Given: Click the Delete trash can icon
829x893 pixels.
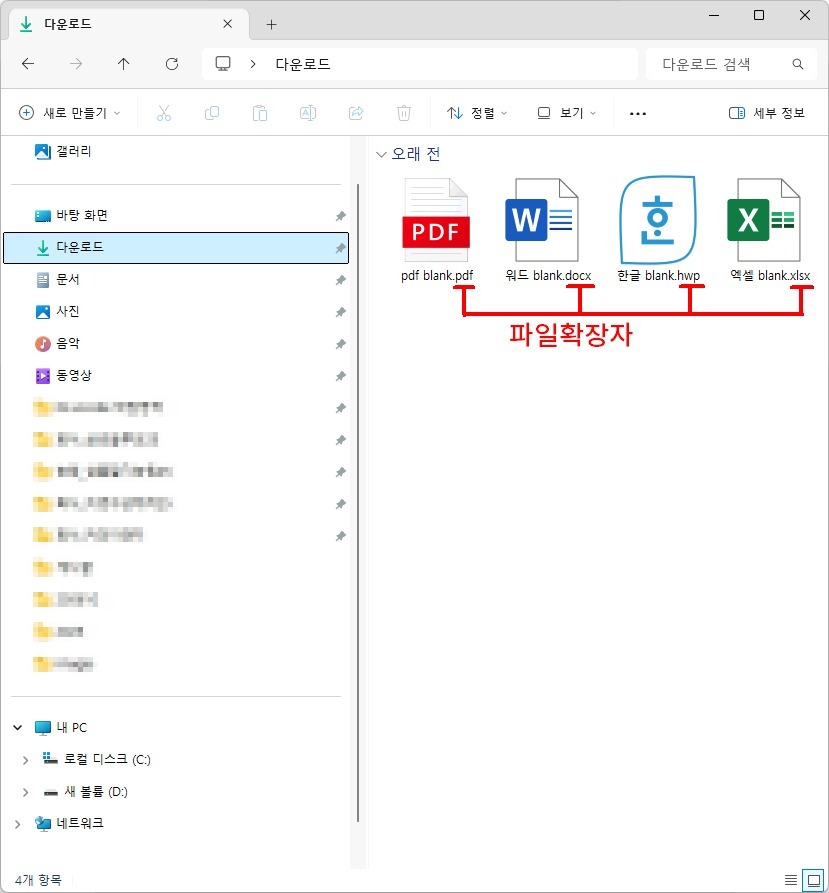Looking at the screenshot, I should point(404,113).
